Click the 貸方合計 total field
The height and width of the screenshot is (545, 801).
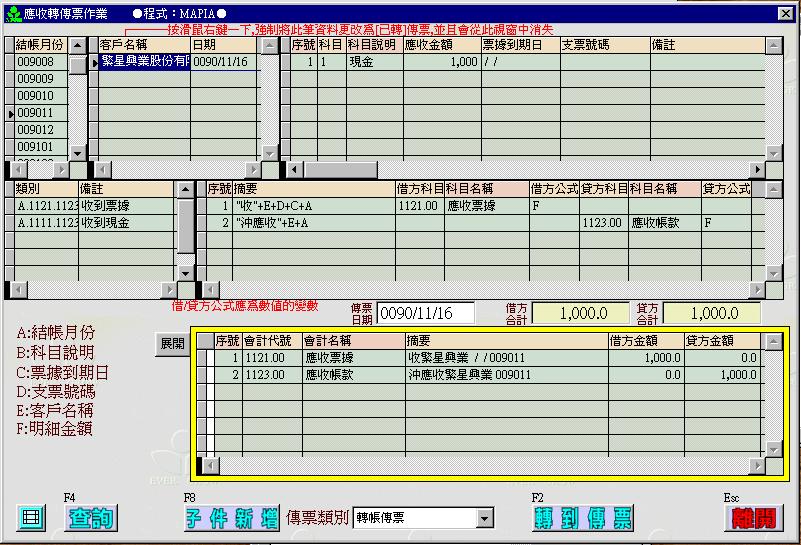coord(712,313)
